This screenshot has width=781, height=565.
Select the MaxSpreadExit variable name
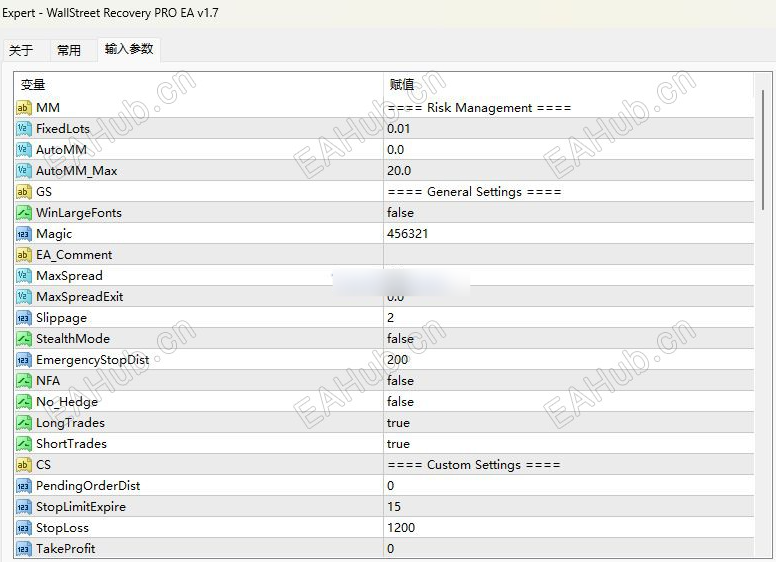[x=80, y=297]
